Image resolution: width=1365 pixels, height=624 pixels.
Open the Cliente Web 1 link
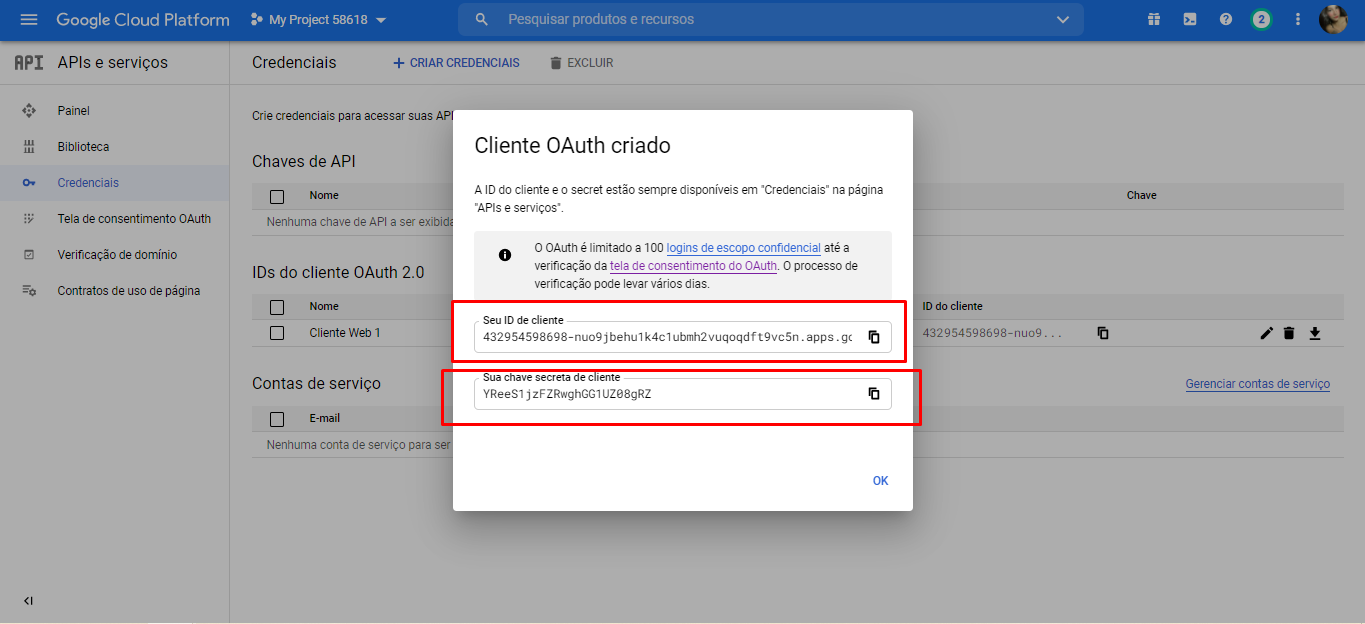345,333
